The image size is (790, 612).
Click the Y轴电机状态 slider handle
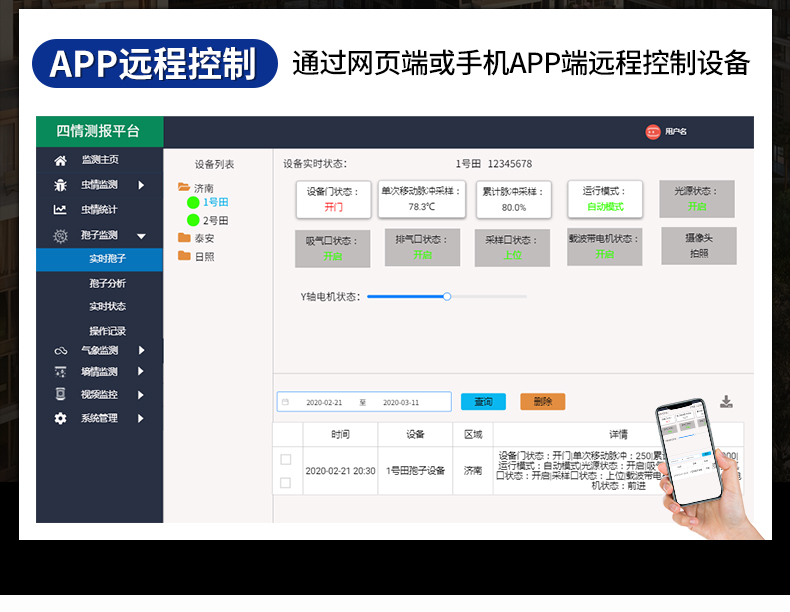[x=447, y=296]
